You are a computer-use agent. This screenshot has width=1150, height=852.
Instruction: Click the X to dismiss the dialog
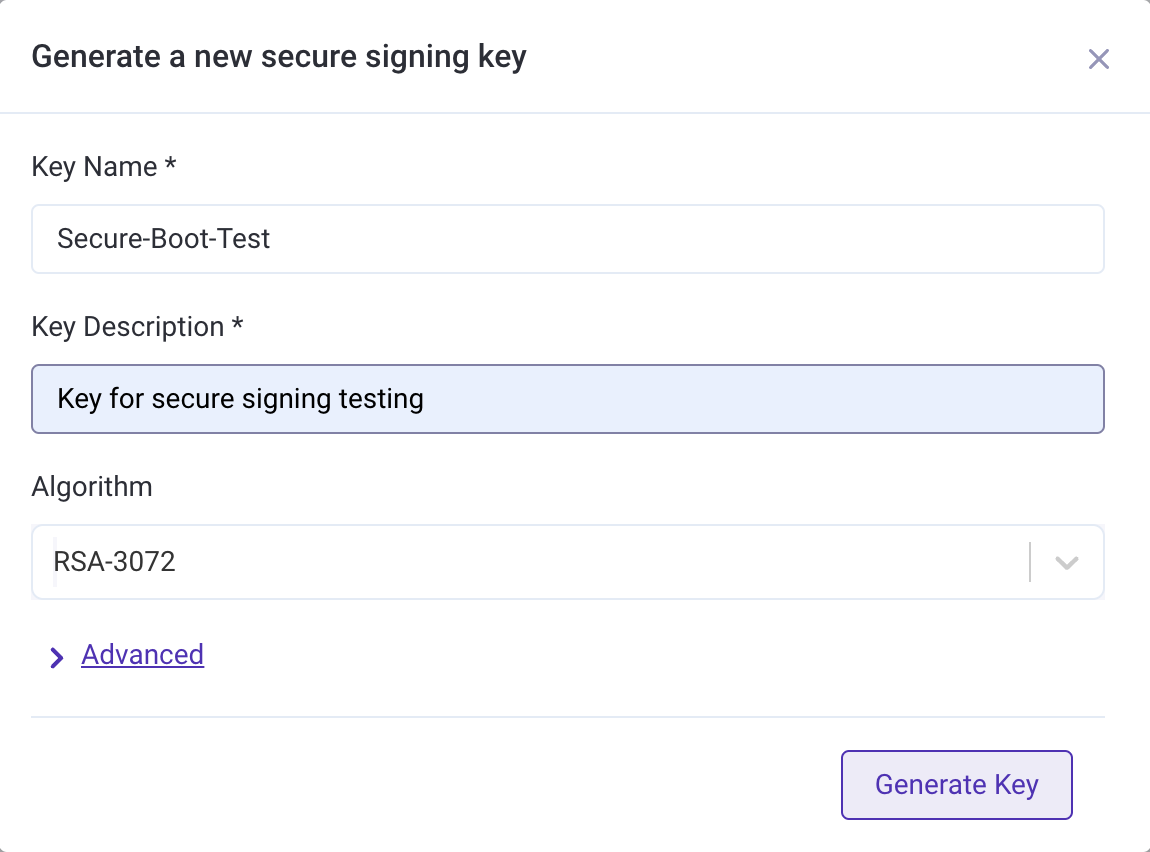1098,58
